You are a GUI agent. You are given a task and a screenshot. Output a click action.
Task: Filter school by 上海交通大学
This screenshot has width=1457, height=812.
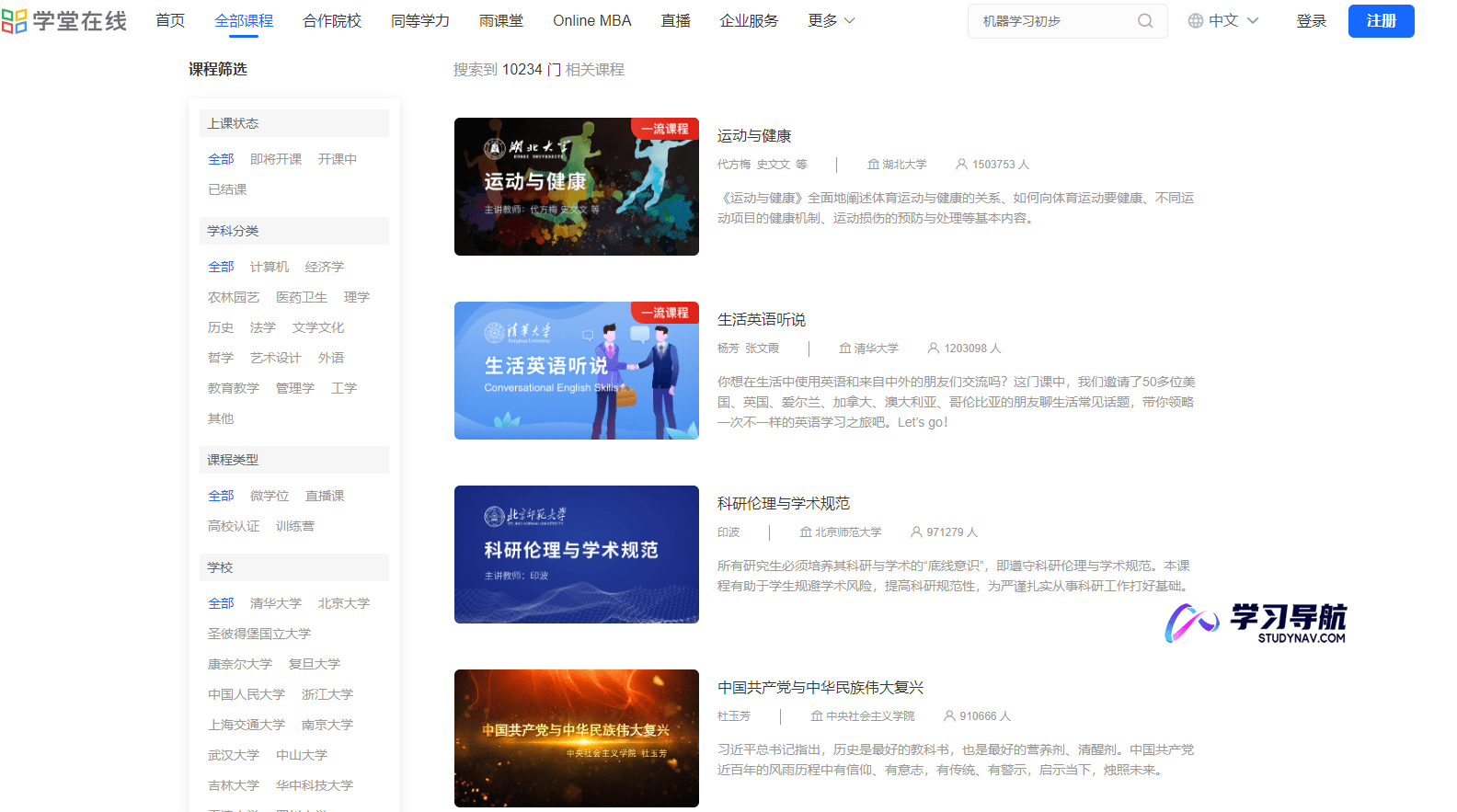click(x=247, y=725)
